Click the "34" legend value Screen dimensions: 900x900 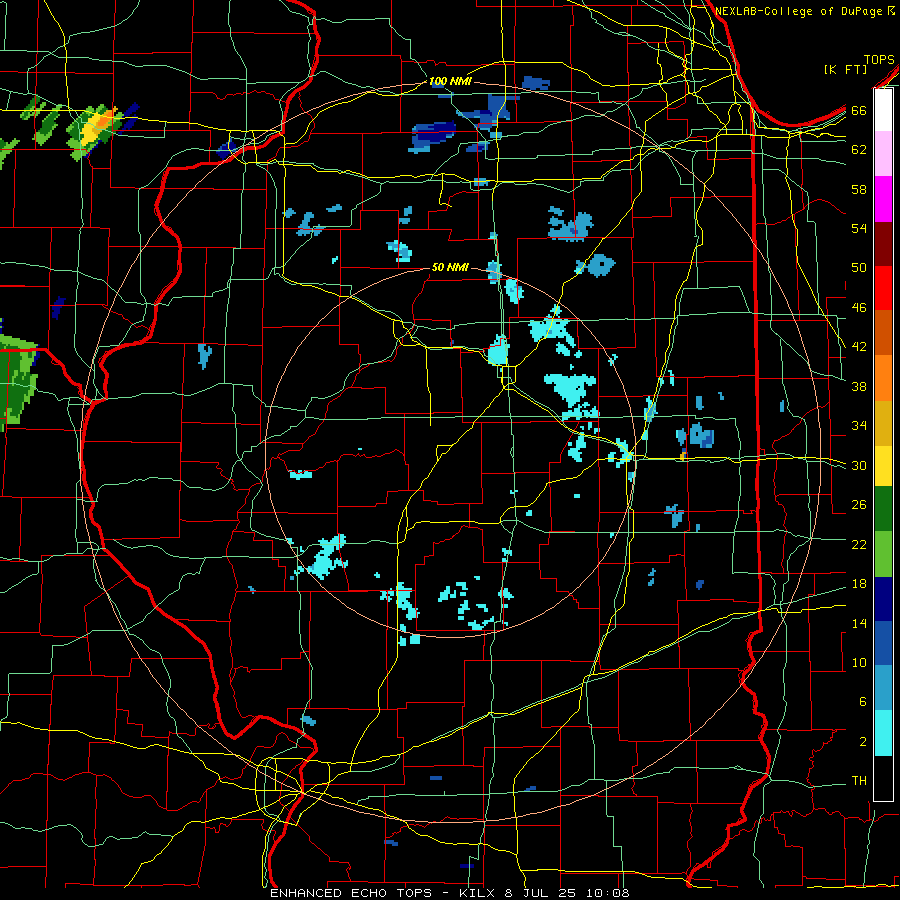click(859, 426)
